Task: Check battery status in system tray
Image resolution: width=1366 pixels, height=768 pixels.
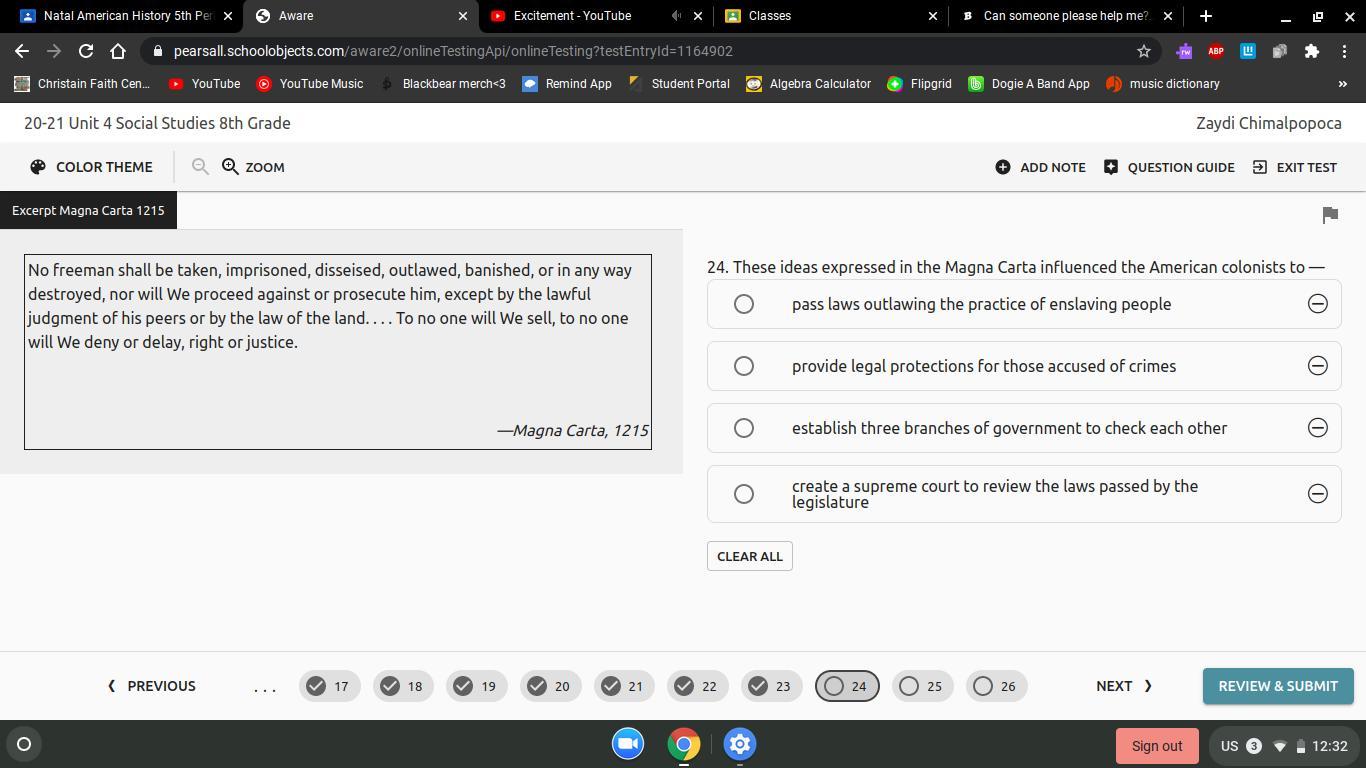Action: click(1302, 745)
